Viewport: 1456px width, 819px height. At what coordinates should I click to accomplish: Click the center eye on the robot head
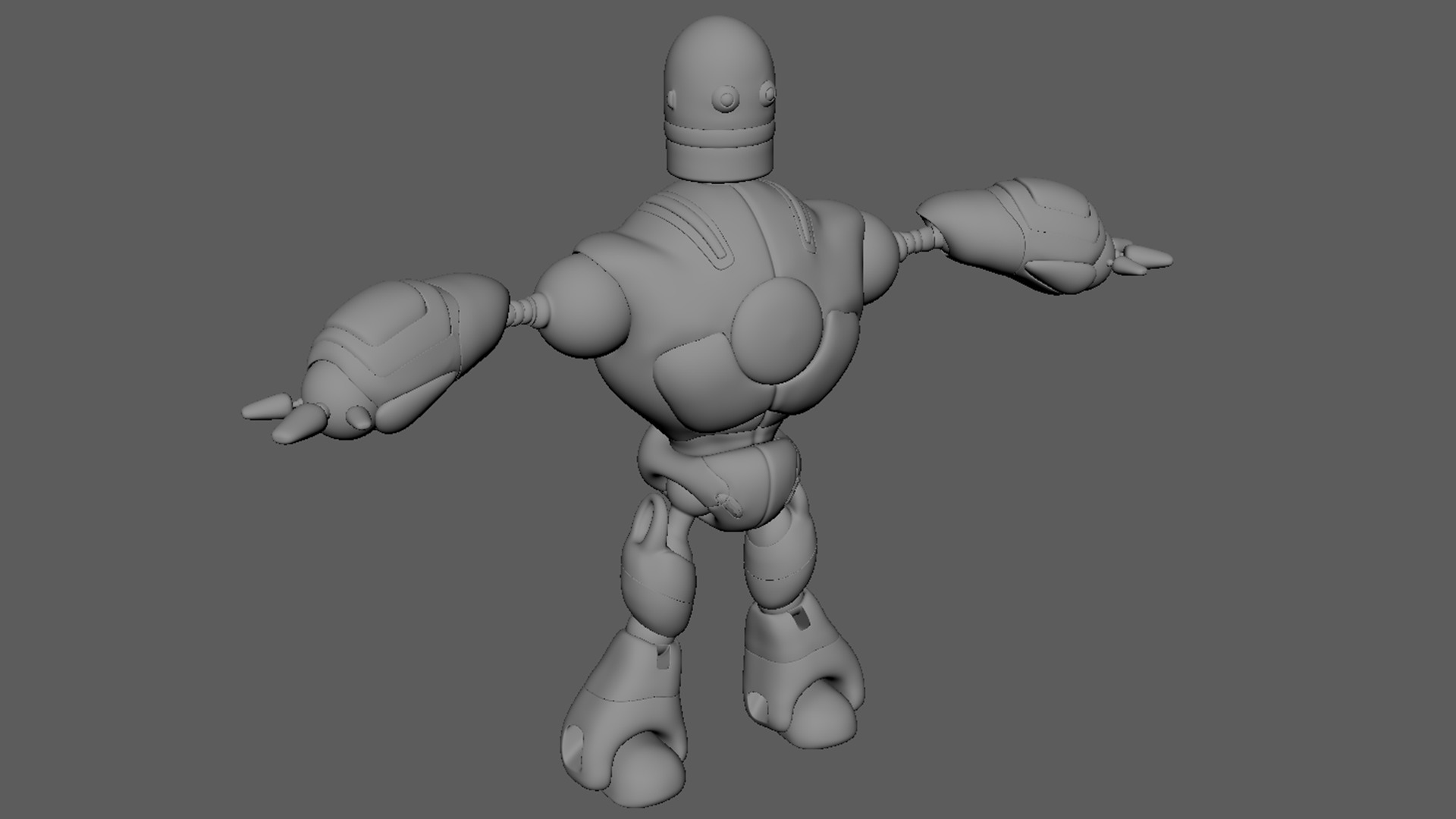tap(726, 99)
